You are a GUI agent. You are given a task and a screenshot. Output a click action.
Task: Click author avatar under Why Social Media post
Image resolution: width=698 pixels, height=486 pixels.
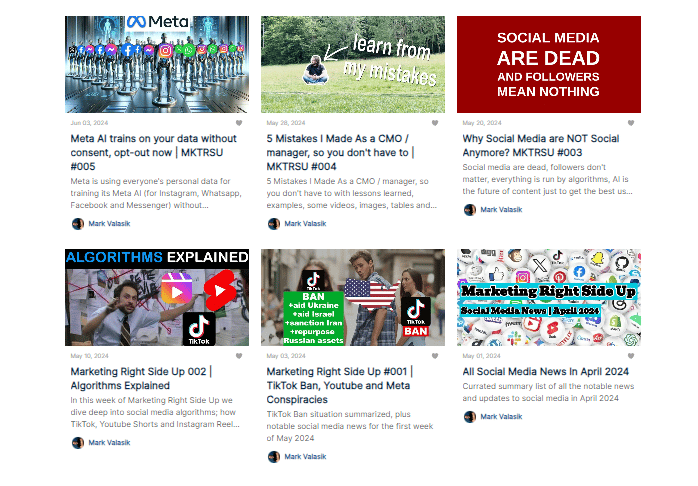[470, 210]
